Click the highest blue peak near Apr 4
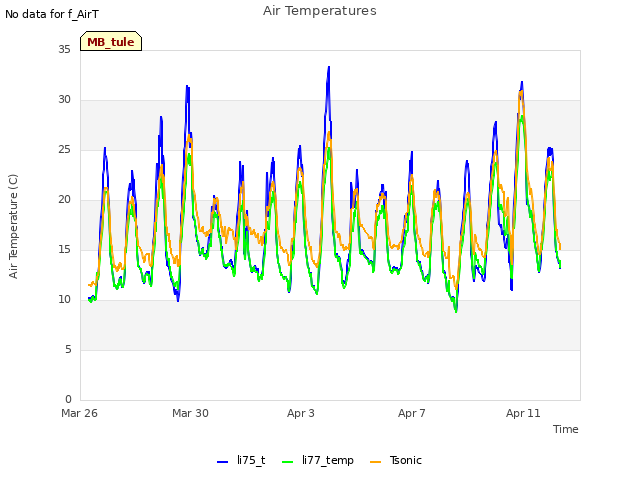Viewport: 640px width, 480px height. [329, 67]
